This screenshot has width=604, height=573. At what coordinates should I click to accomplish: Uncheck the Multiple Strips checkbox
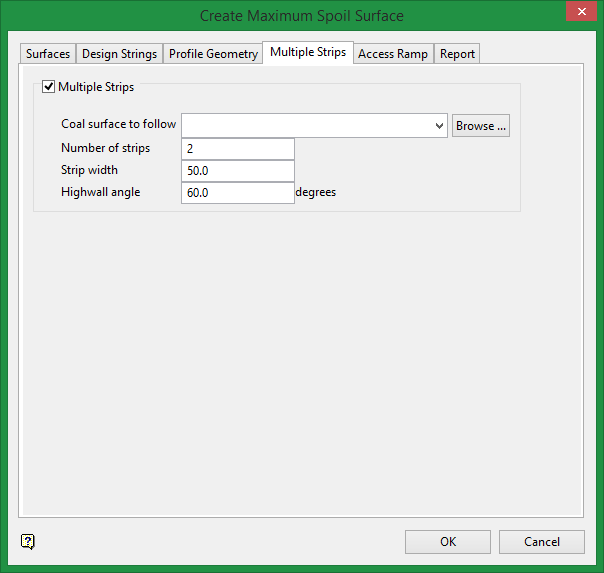[x=48, y=86]
